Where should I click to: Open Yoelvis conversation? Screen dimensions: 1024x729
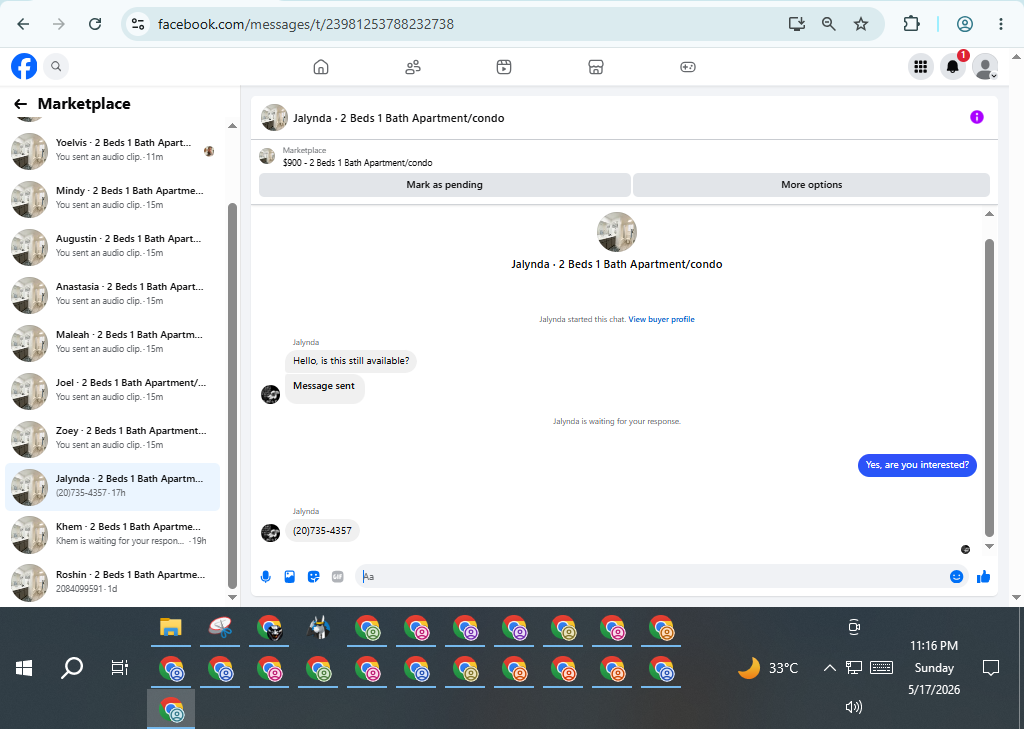click(x=112, y=150)
